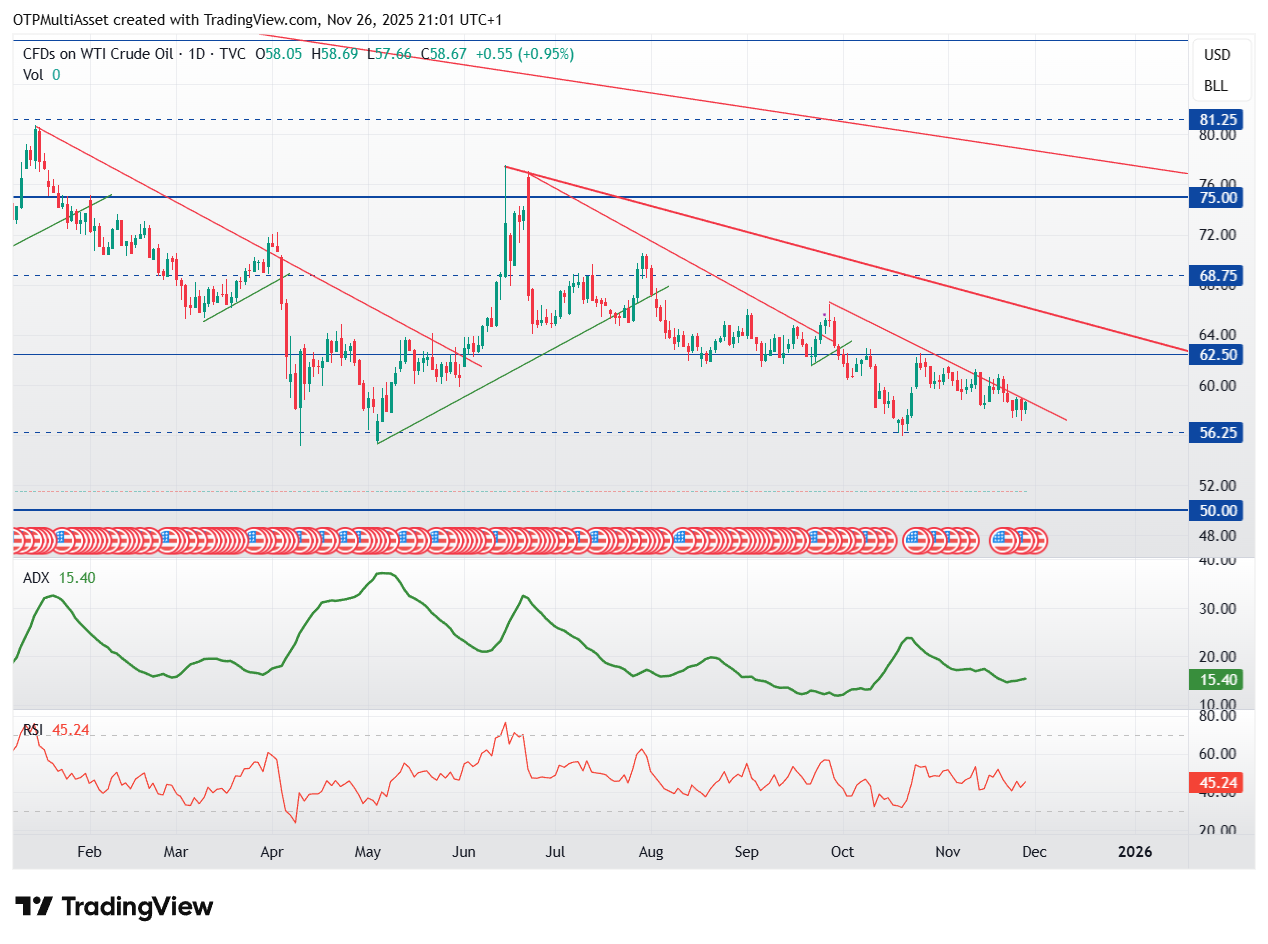Viewport: 1268px width, 944px height.
Task: Select the red RSI 45.24 value tag
Action: coord(1215,783)
